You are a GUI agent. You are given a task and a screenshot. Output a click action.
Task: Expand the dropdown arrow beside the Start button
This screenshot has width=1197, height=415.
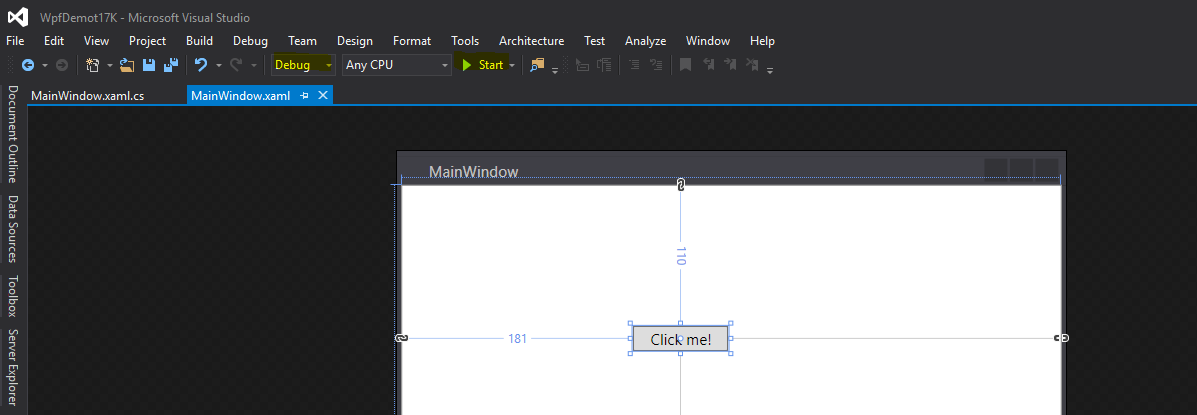[x=512, y=65]
